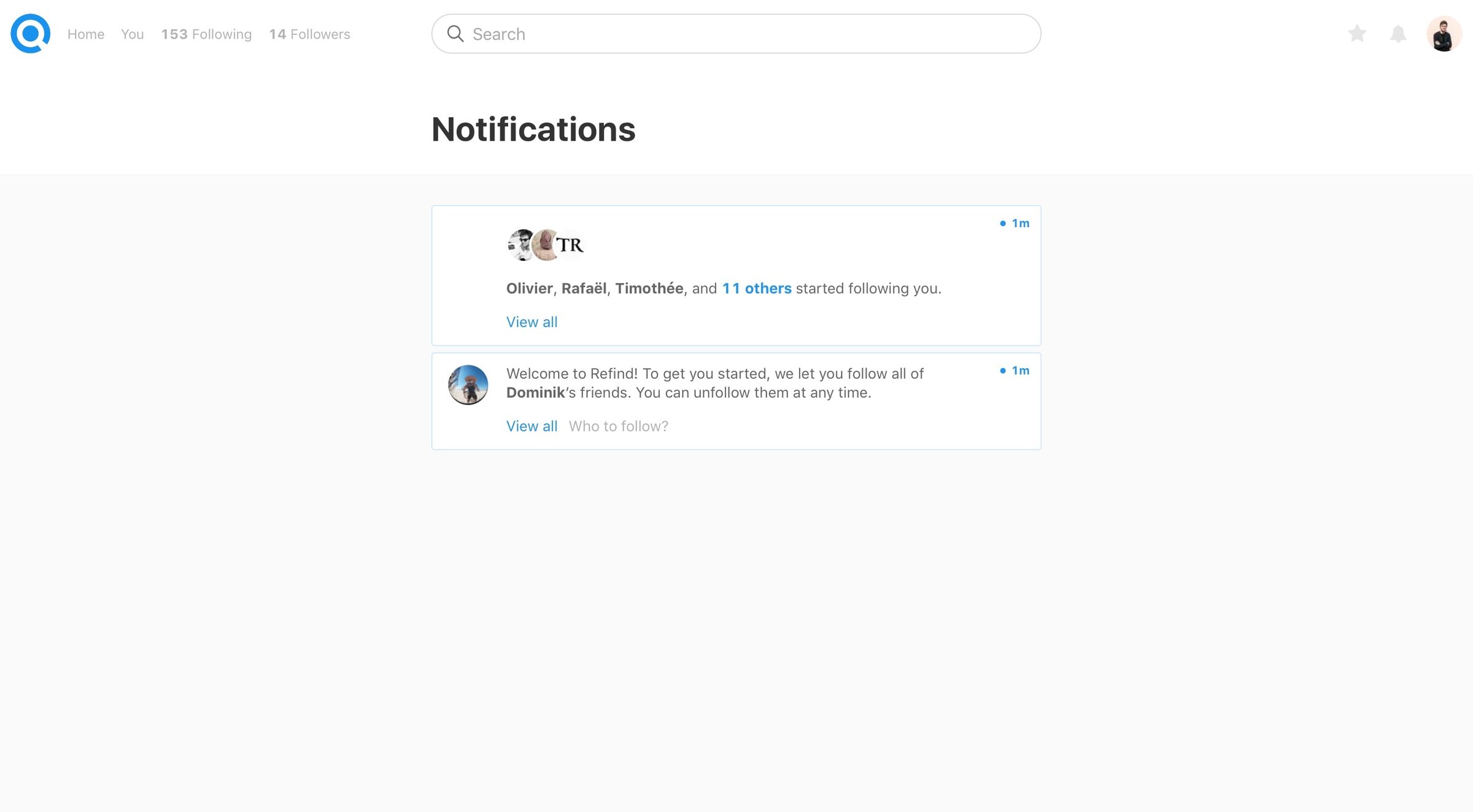Open the Who to follow? link

pos(618,427)
